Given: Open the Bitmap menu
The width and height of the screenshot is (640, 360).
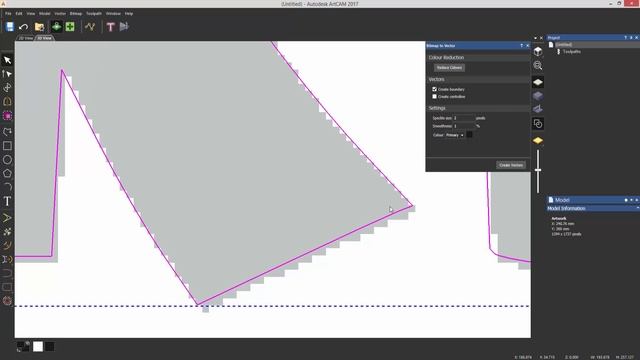Looking at the screenshot, I should click(x=76, y=13).
